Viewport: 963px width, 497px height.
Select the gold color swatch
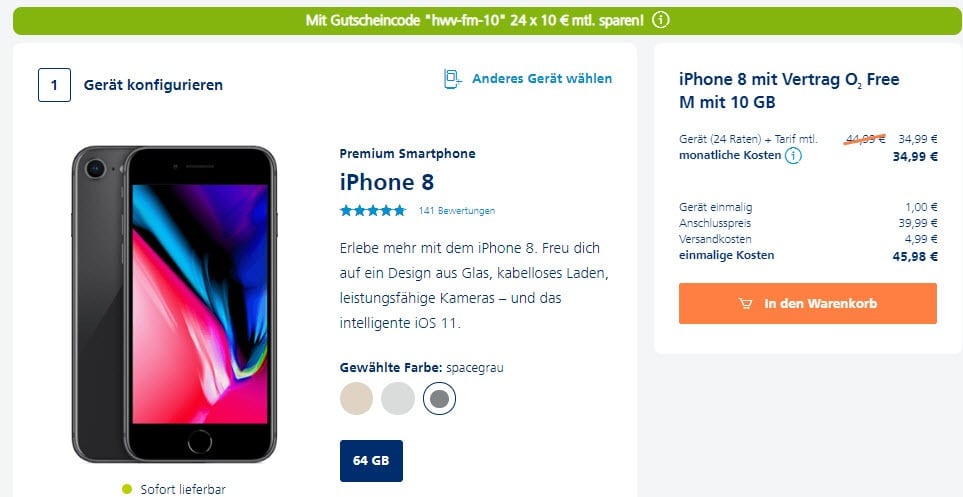[356, 398]
